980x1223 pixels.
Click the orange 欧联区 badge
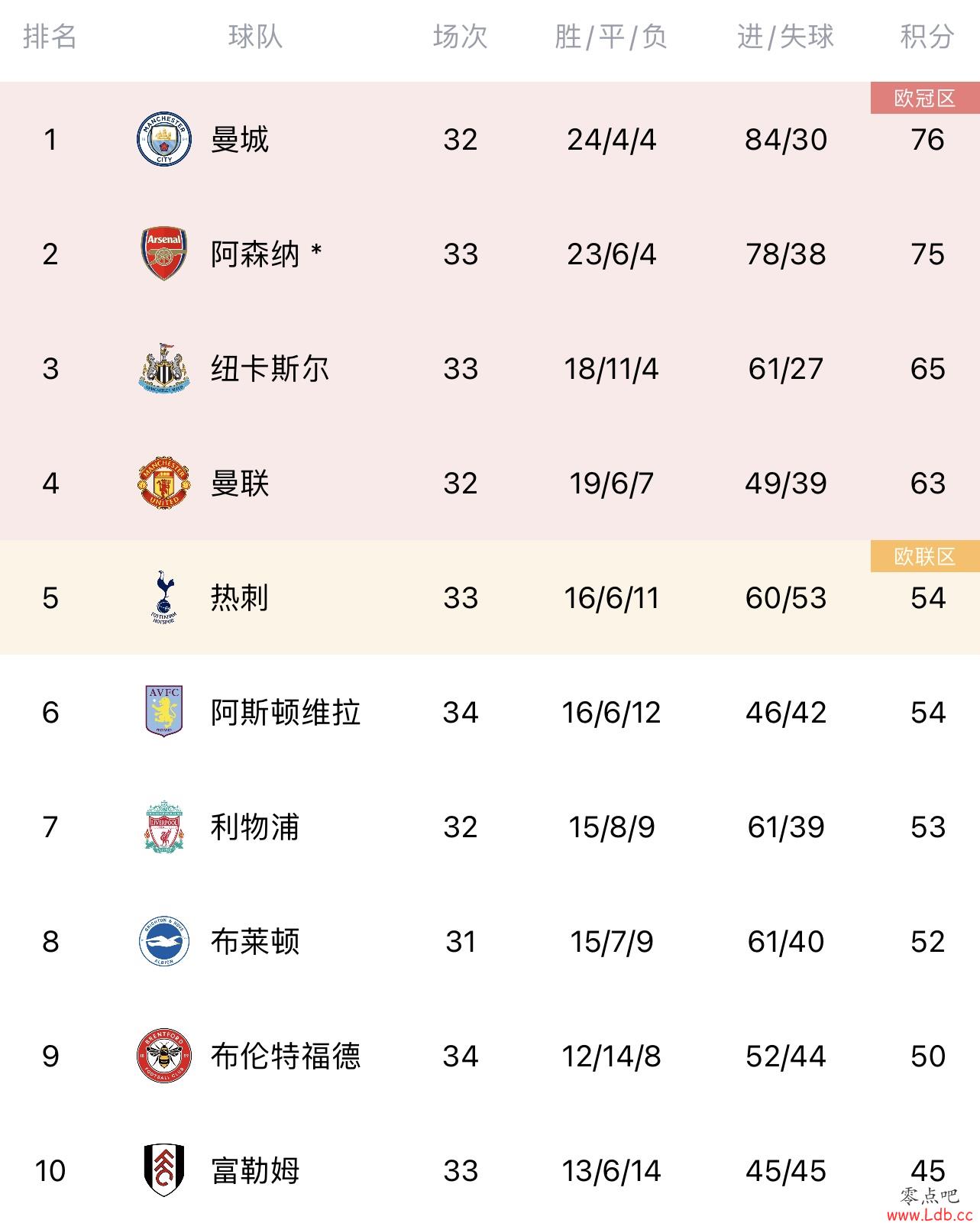(925, 556)
